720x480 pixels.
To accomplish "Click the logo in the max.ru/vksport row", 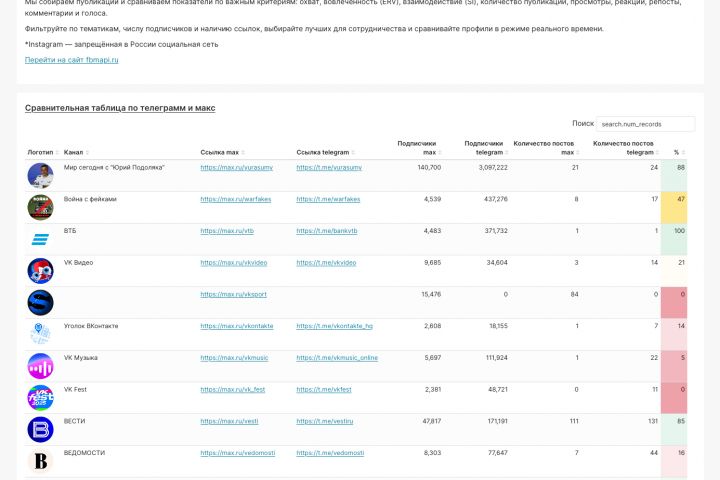I will [x=40, y=302].
